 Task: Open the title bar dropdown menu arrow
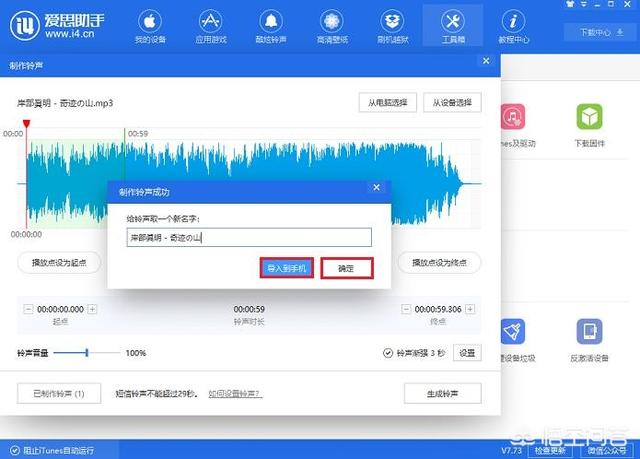click(584, 4)
